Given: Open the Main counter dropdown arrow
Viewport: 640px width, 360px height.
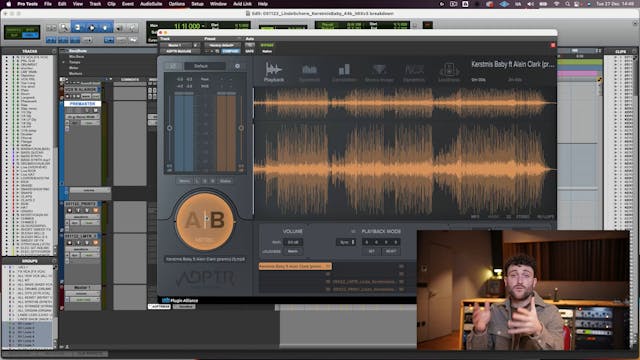Looking at the screenshot, I should click(203, 26).
